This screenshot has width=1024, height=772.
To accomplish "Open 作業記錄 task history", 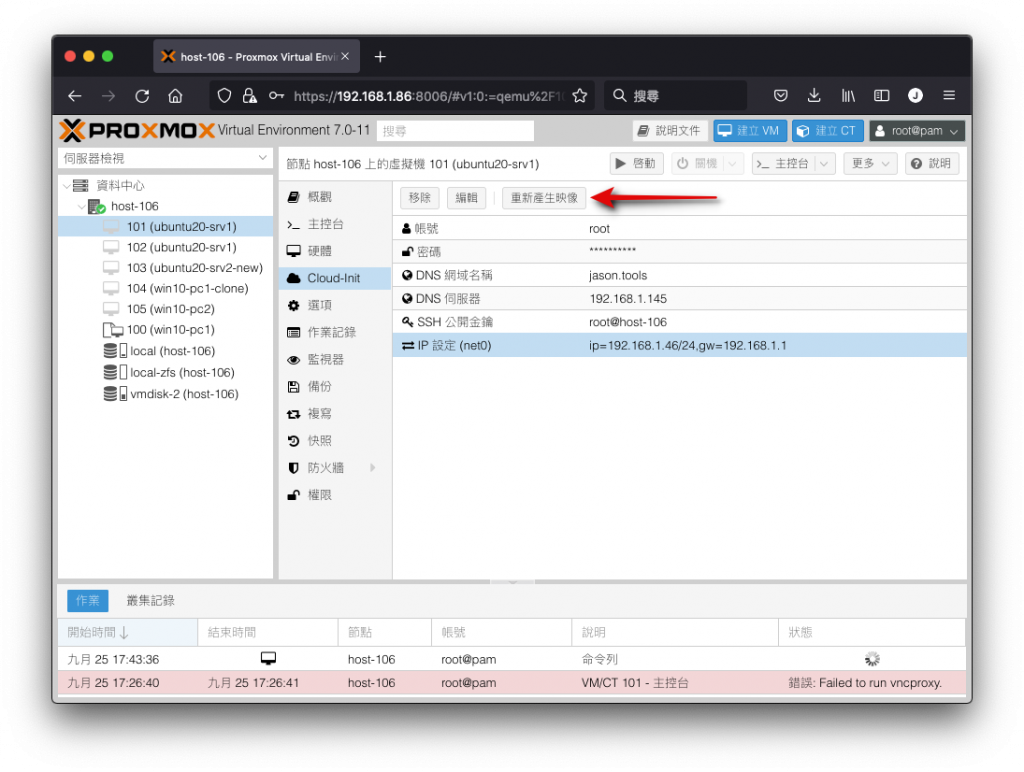I will (x=335, y=332).
